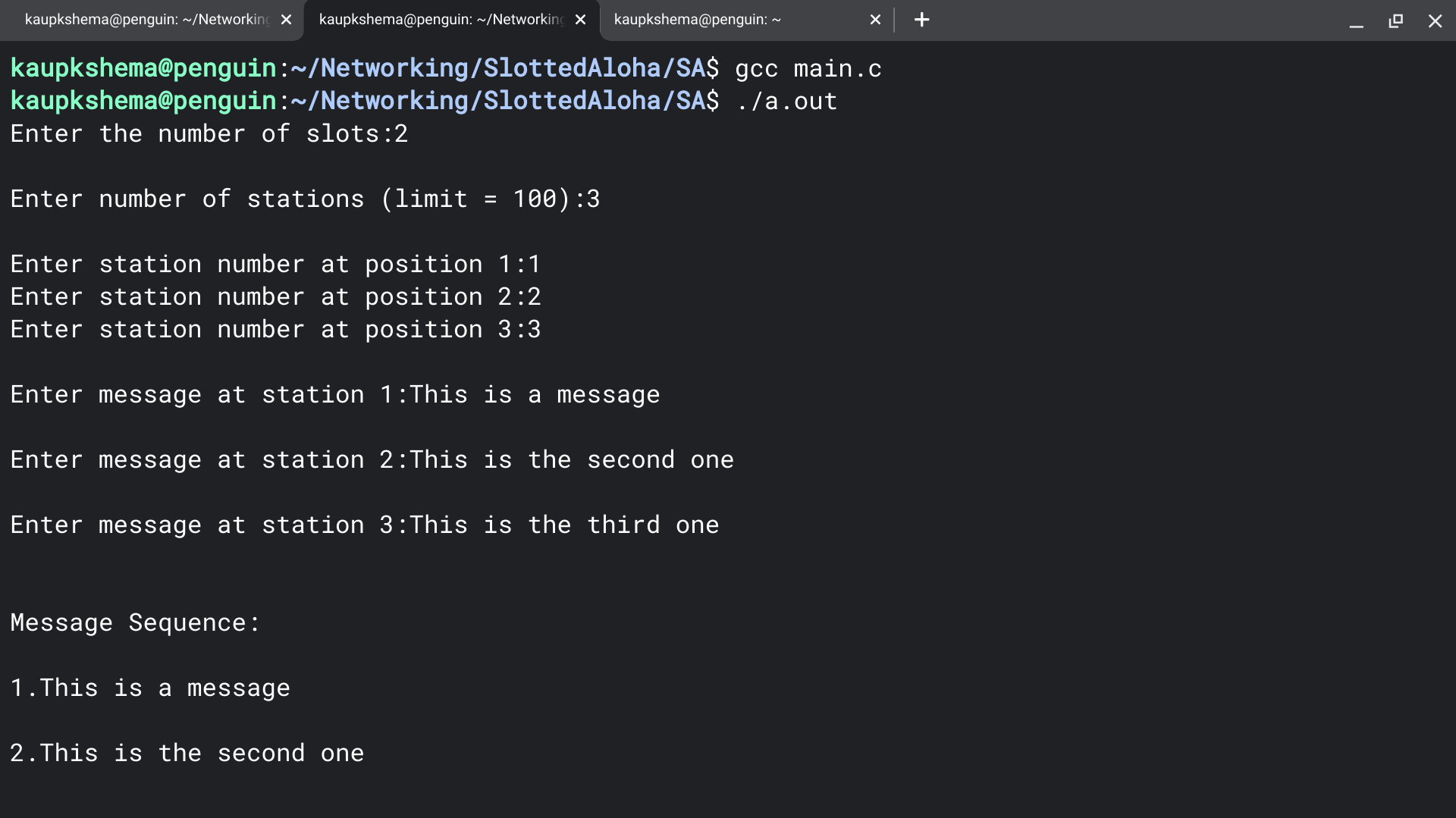Click the "Message Sequence:" output heading
The width and height of the screenshot is (1456, 818).
coord(135,623)
